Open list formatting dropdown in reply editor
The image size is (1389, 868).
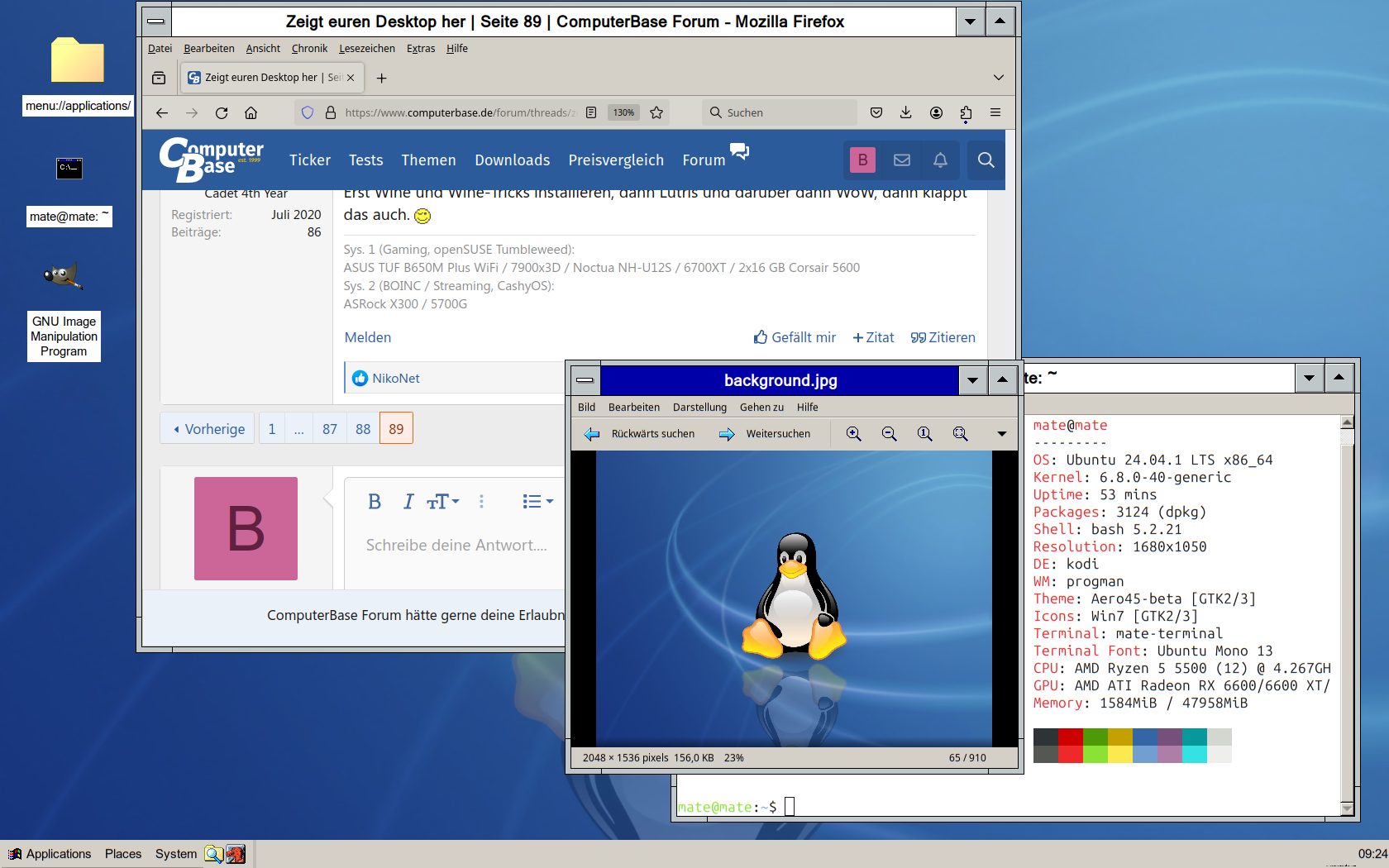pyautogui.click(x=537, y=502)
